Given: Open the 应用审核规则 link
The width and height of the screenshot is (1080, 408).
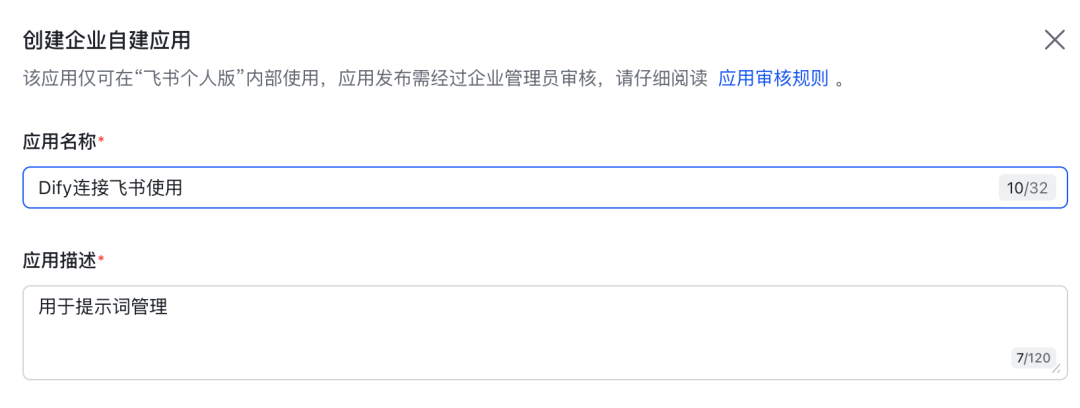Looking at the screenshot, I should [773, 78].
